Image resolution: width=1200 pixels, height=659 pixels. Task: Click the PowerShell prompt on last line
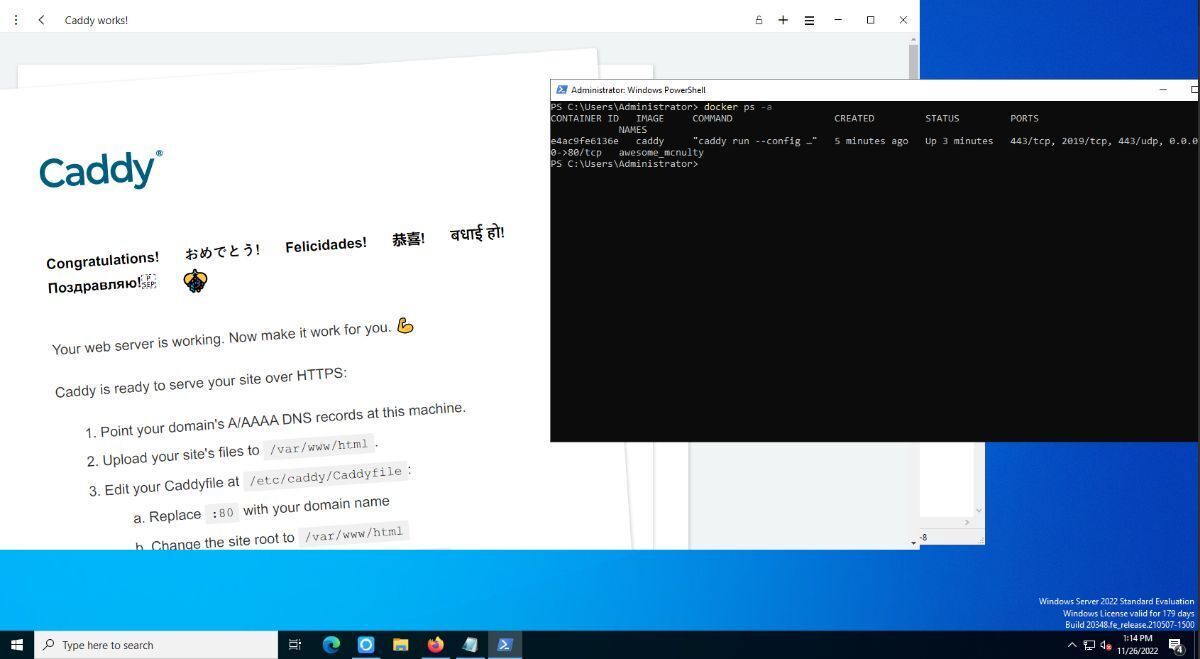pos(624,164)
